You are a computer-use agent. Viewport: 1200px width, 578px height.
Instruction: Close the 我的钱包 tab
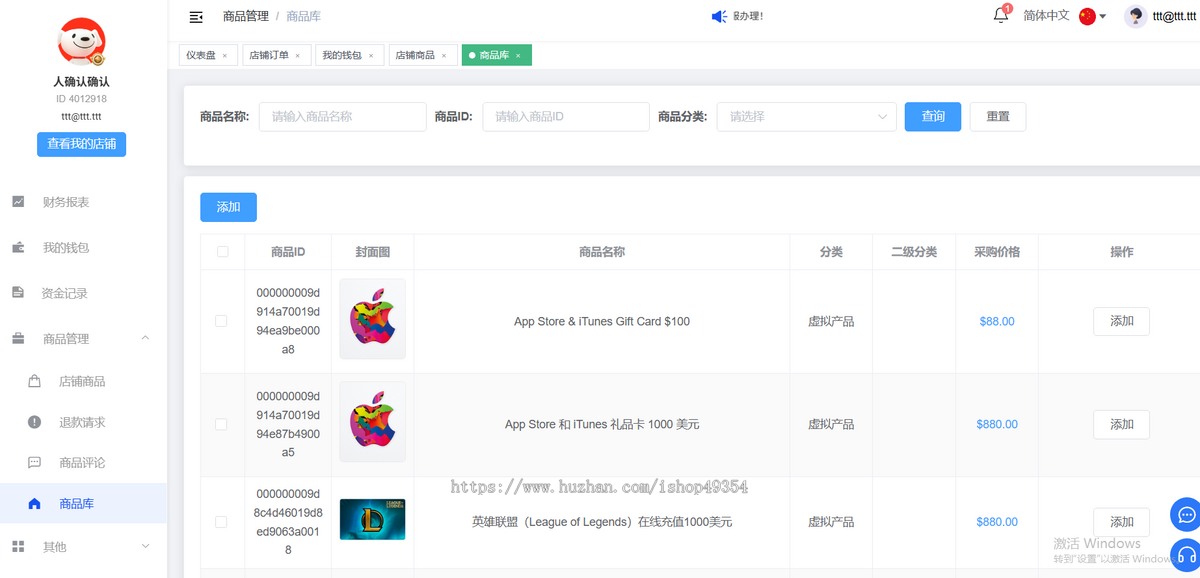370,56
